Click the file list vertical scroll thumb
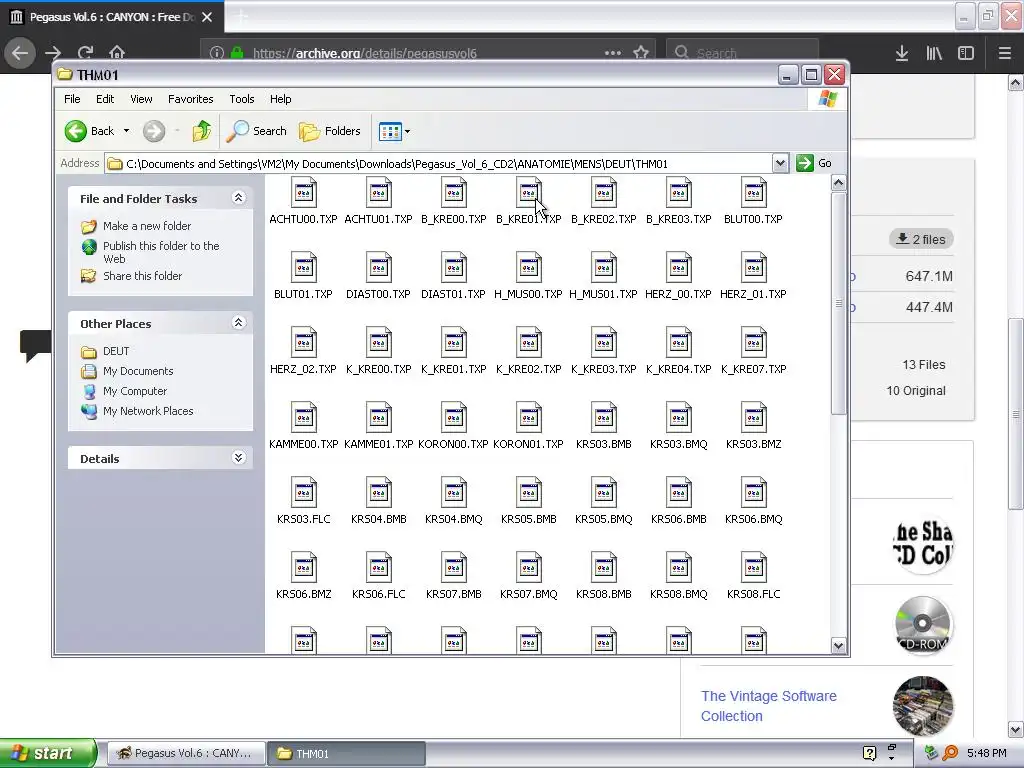The width and height of the screenshot is (1024, 768). click(x=839, y=302)
